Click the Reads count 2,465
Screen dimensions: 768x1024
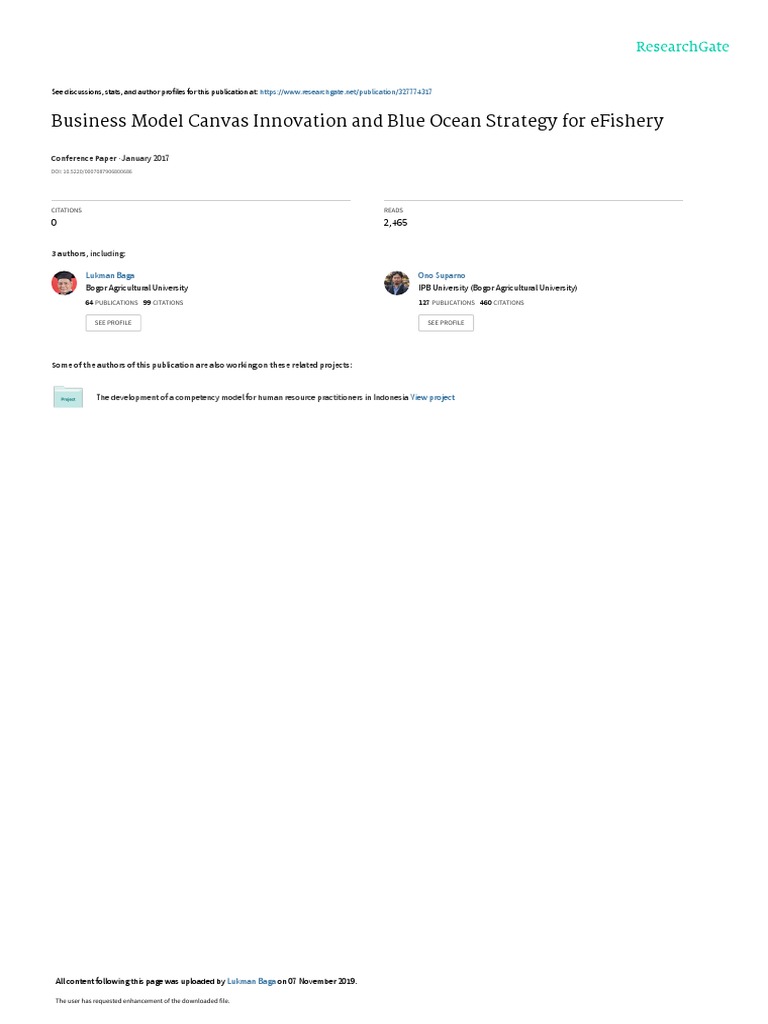396,223
